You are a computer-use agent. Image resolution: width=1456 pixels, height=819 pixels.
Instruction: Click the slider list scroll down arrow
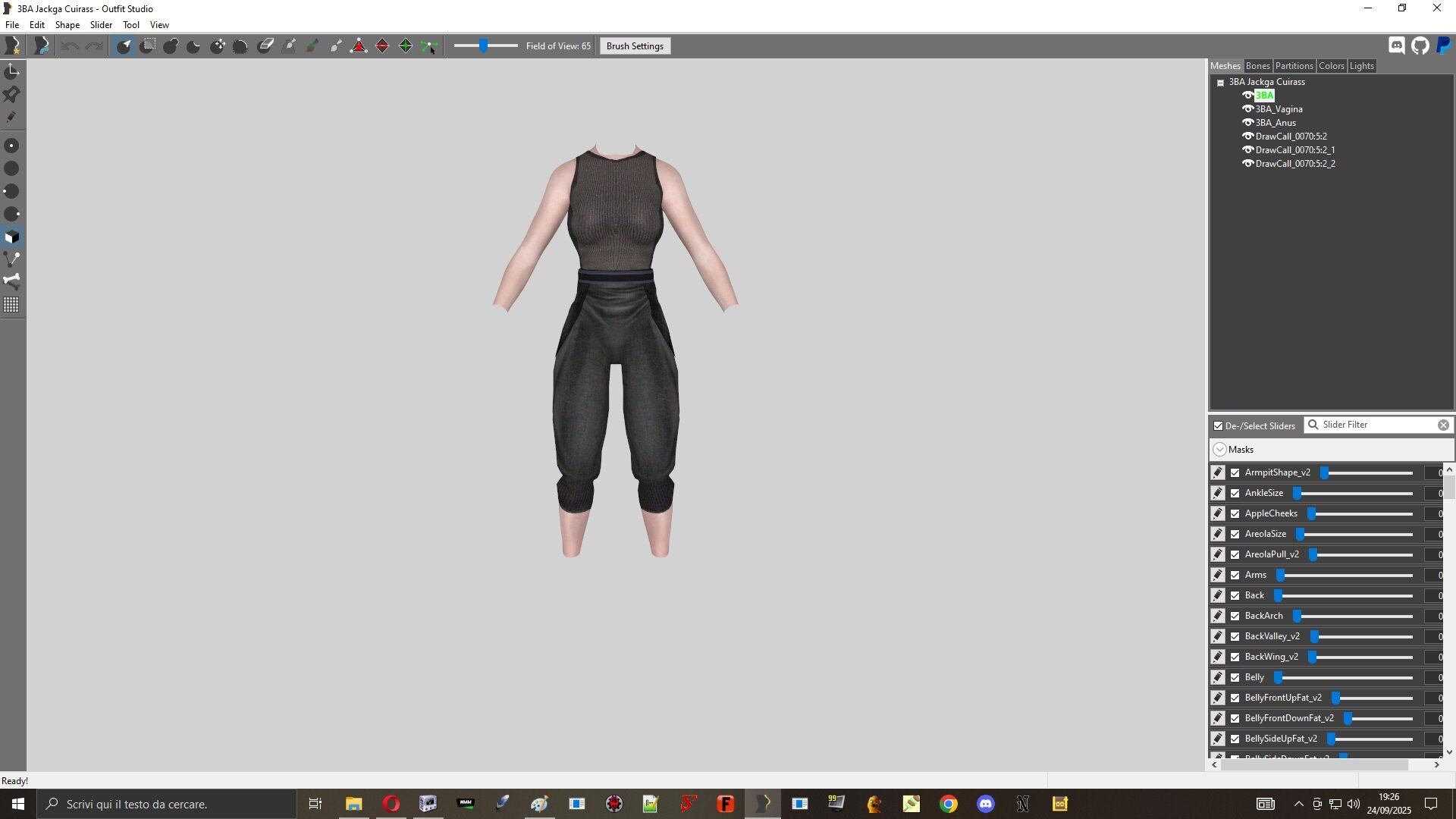pos(1449,752)
